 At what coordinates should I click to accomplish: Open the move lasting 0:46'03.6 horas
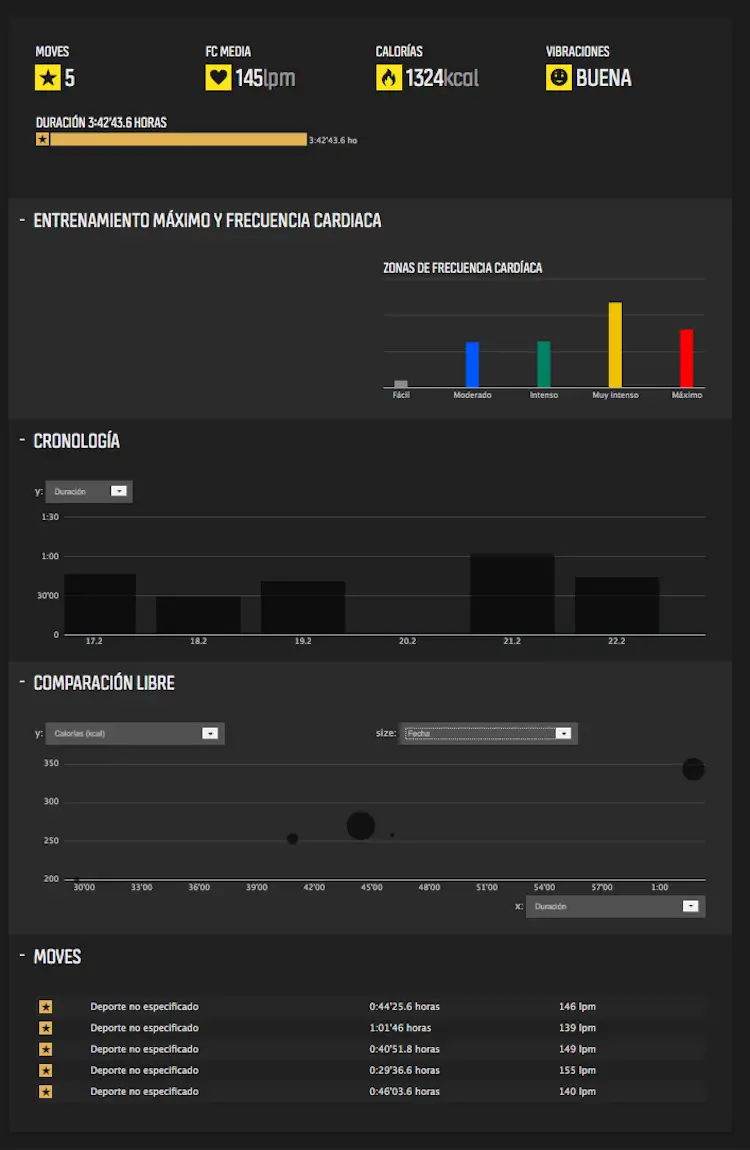click(372, 1092)
